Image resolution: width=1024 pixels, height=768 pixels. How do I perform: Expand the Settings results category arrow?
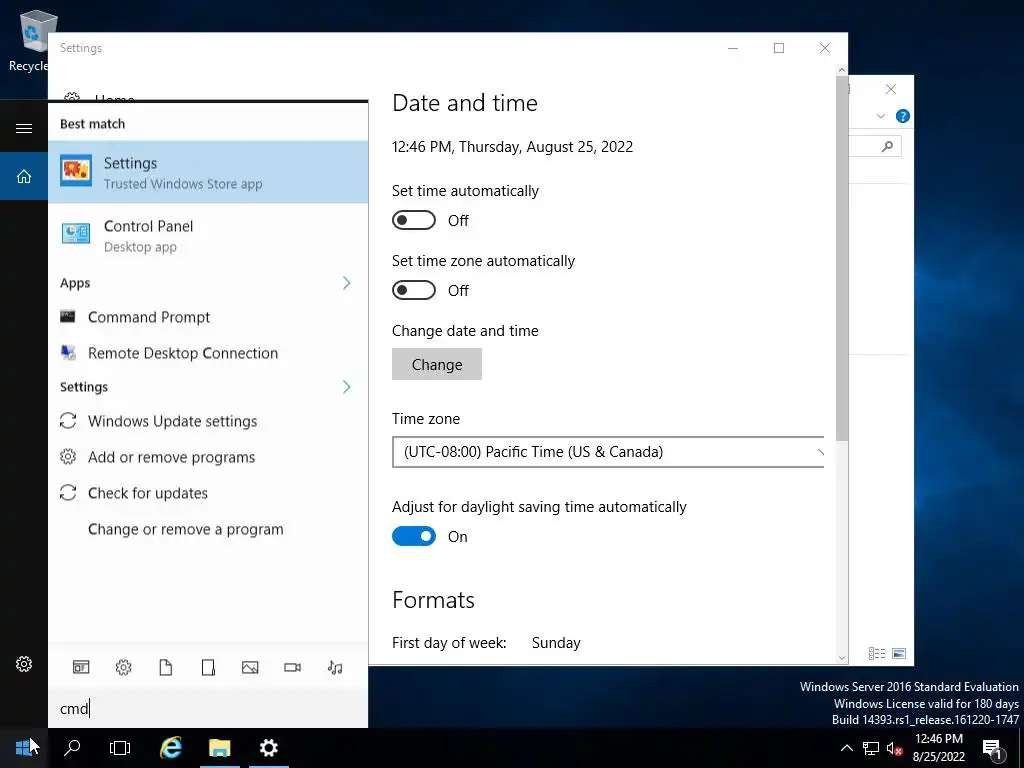(x=346, y=387)
